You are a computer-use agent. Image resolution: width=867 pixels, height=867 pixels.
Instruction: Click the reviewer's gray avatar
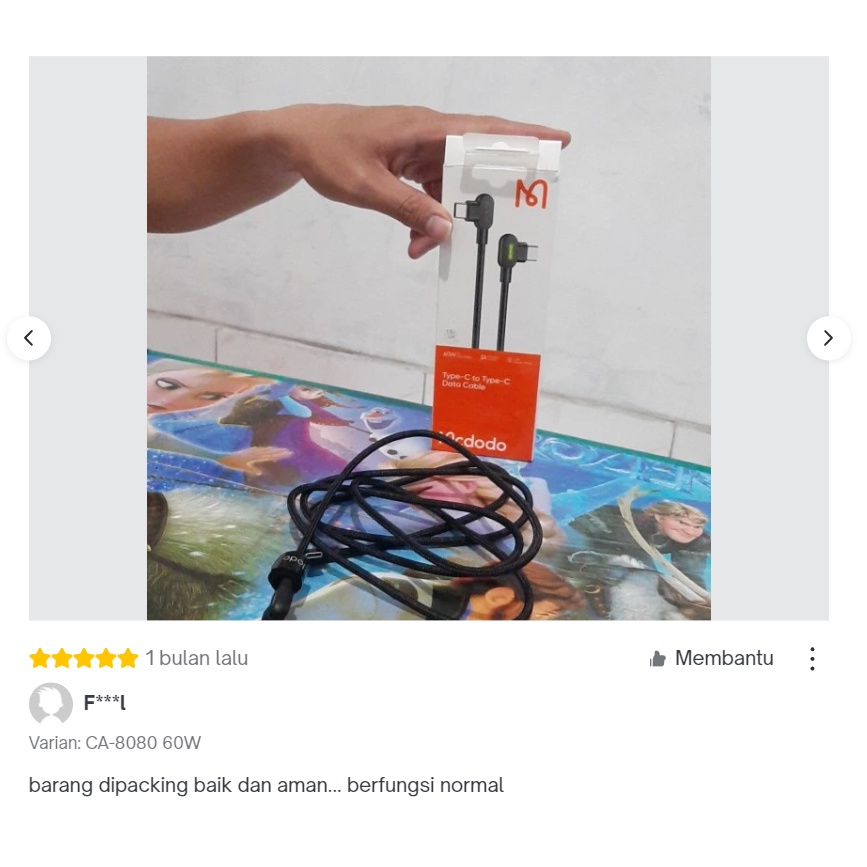[50, 703]
